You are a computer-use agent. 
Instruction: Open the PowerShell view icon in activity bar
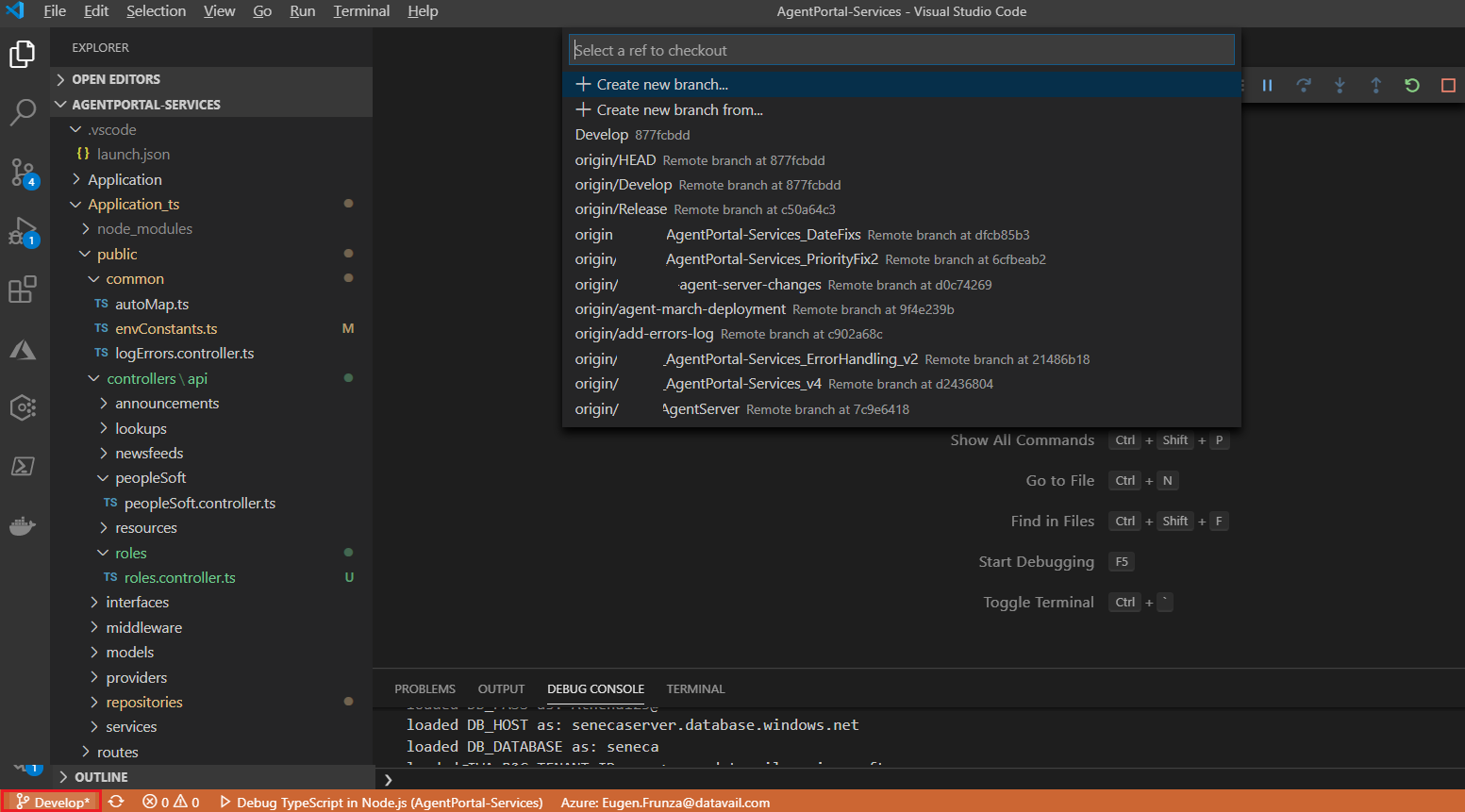click(x=23, y=466)
